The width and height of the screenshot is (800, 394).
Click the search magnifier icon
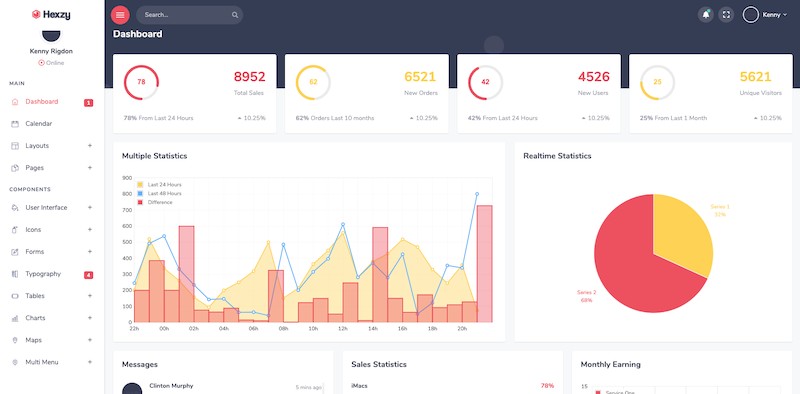(235, 15)
